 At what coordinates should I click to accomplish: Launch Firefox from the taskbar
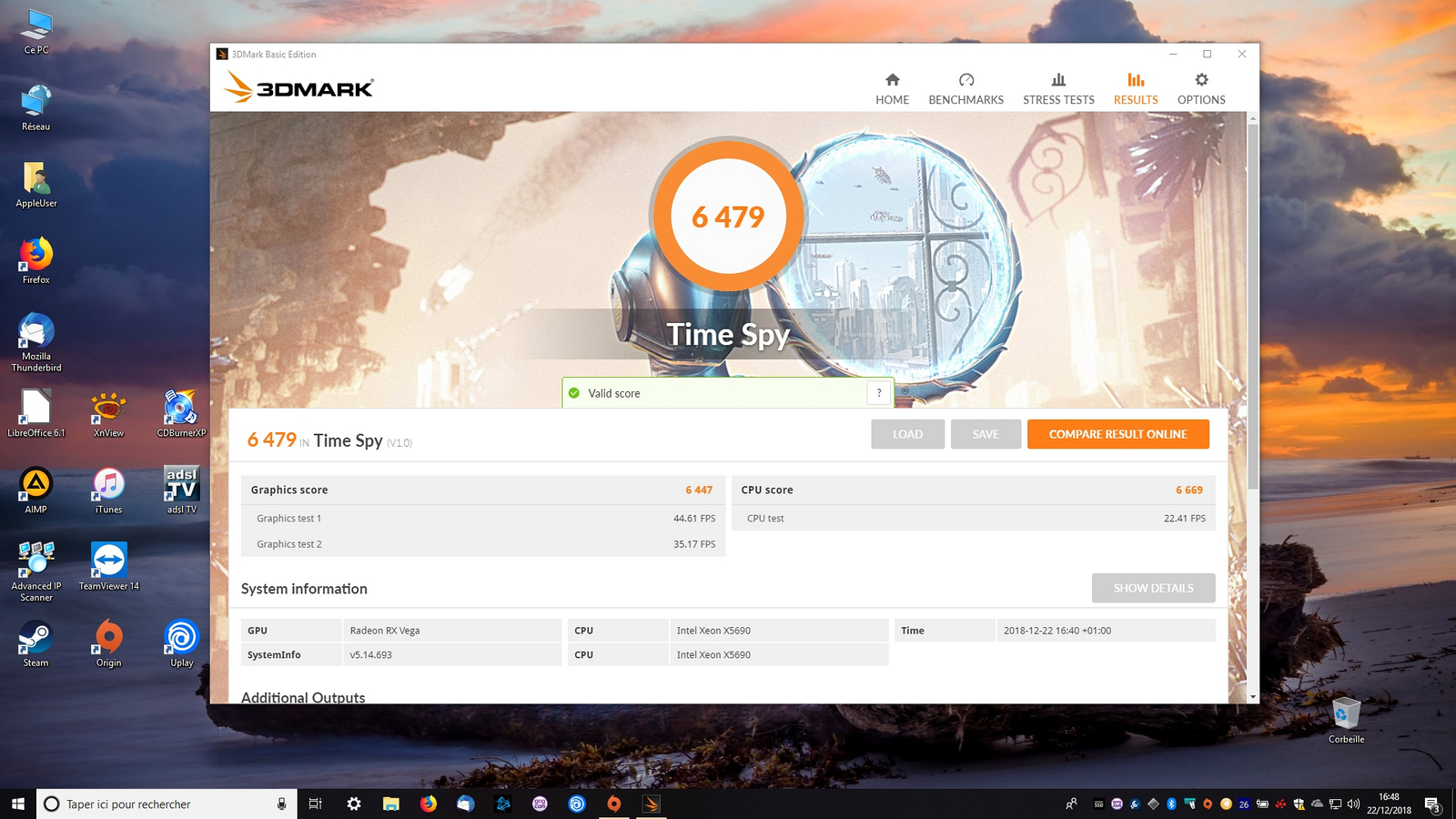point(429,804)
